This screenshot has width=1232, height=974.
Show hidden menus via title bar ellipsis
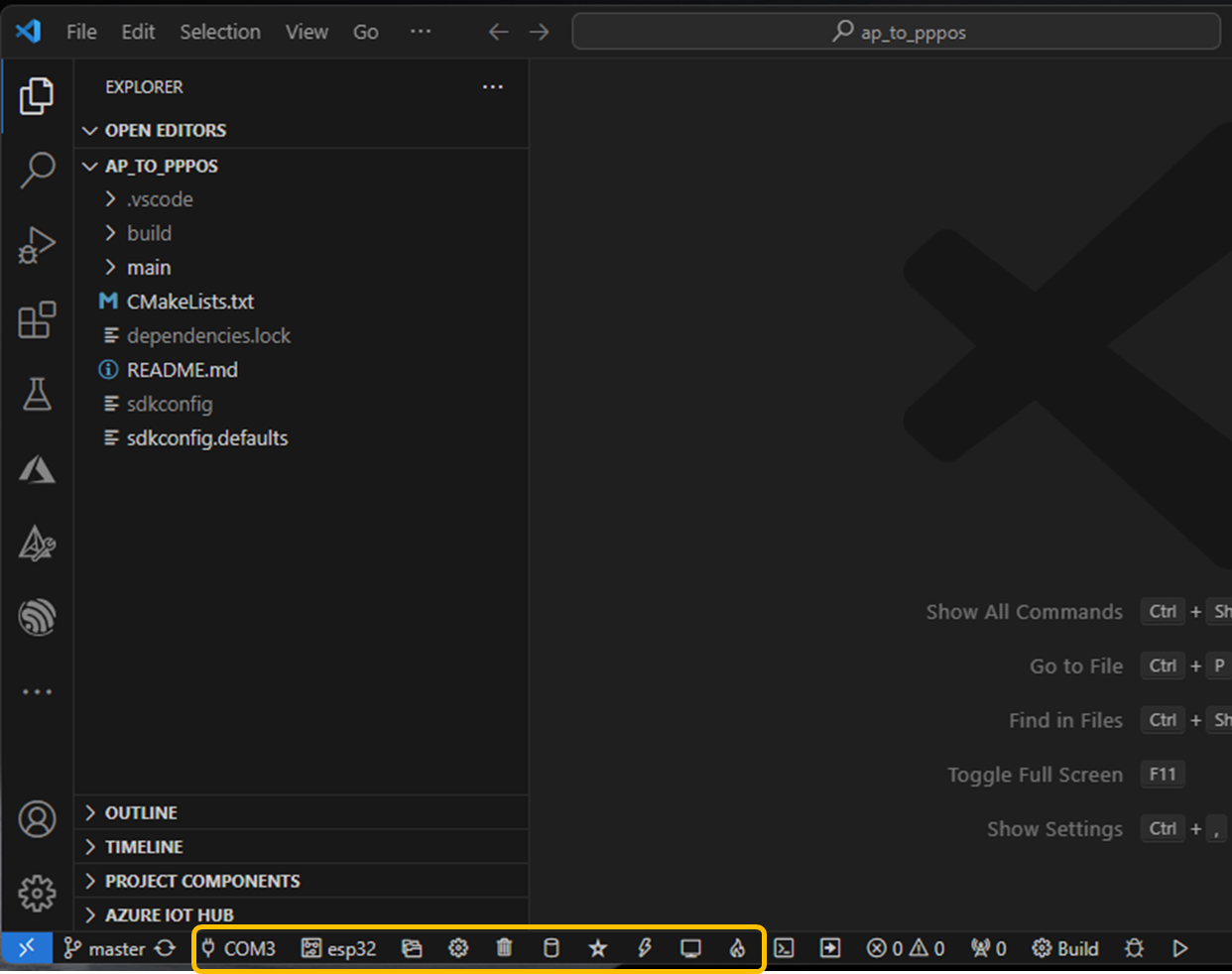pos(421,32)
